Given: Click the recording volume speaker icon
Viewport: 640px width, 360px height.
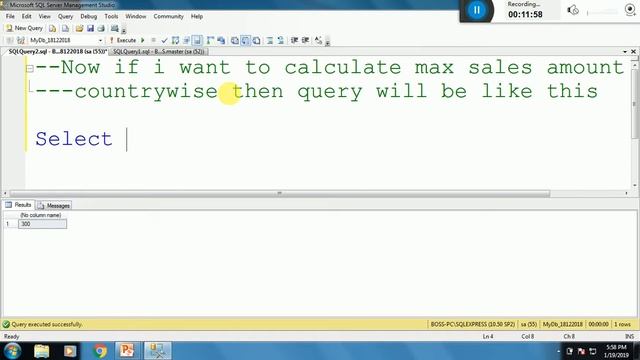Looking at the screenshot, I should point(573,10).
